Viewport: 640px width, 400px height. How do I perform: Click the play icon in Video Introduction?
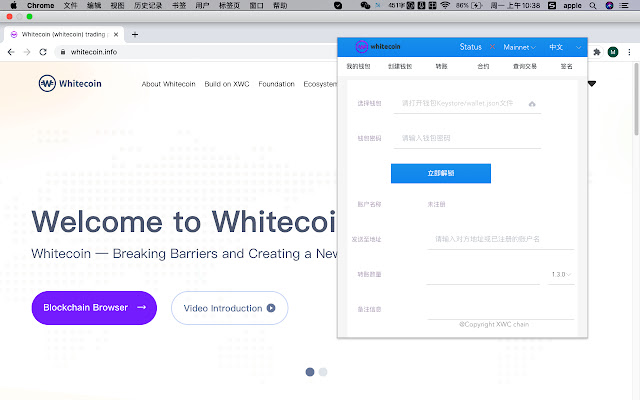coord(271,308)
